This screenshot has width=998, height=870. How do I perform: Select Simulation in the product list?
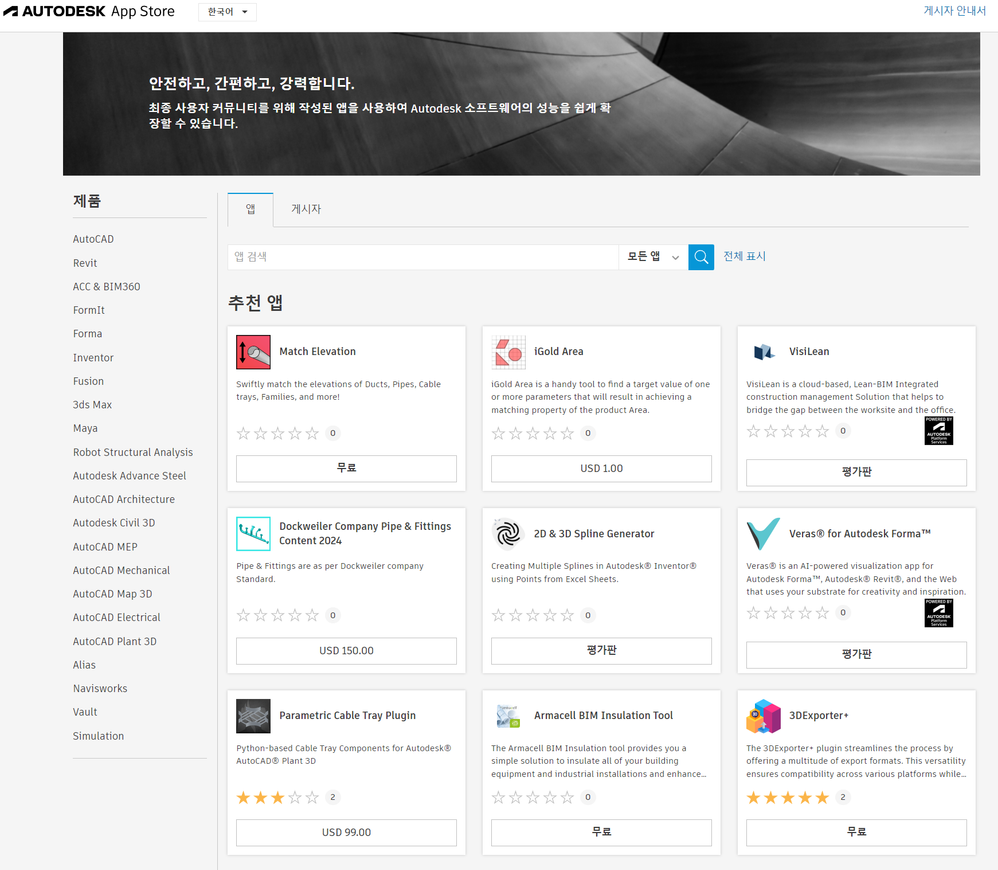[98, 736]
